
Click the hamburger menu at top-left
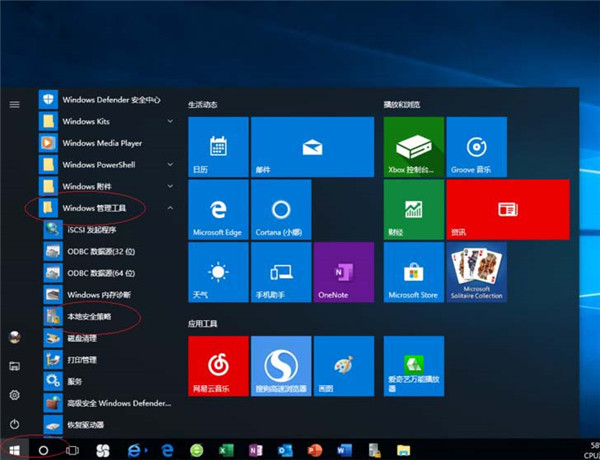14,103
